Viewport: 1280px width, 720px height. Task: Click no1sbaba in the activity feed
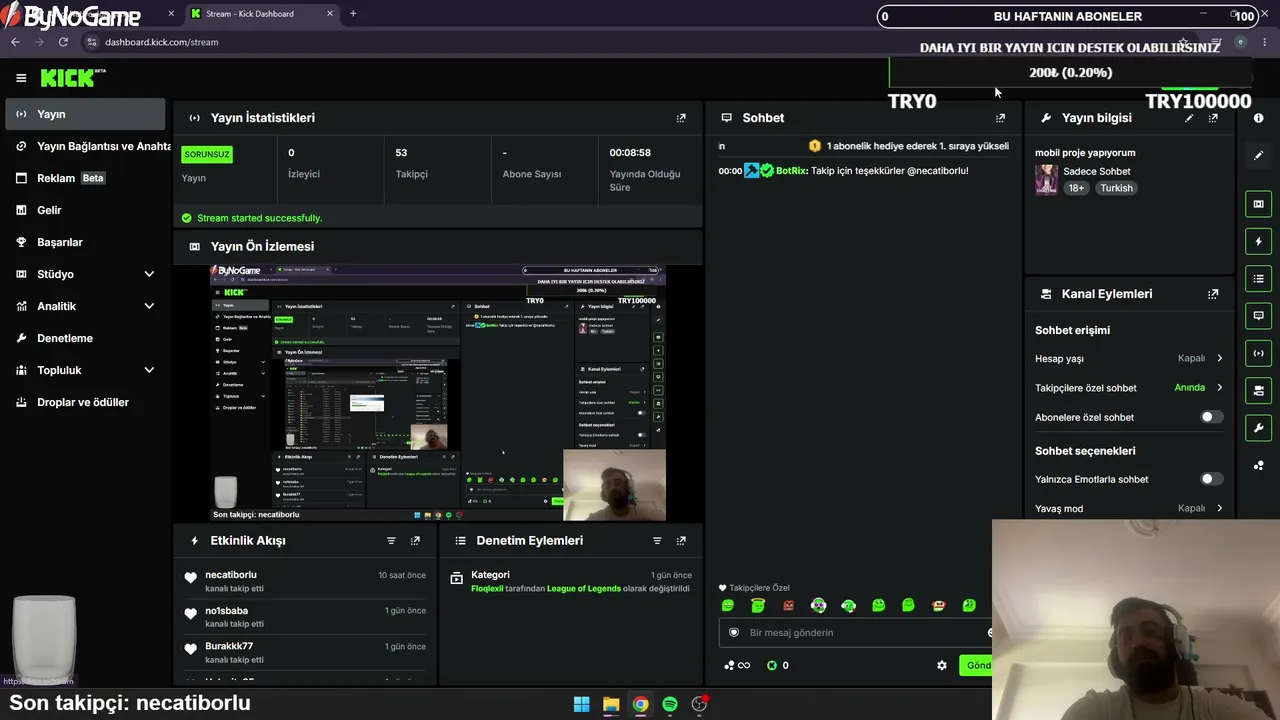click(226, 611)
